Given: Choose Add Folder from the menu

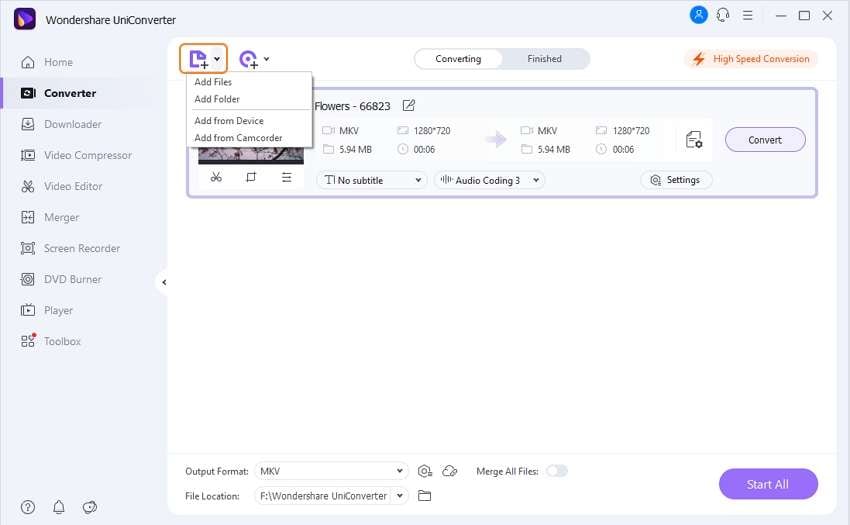Looking at the screenshot, I should (x=217, y=99).
